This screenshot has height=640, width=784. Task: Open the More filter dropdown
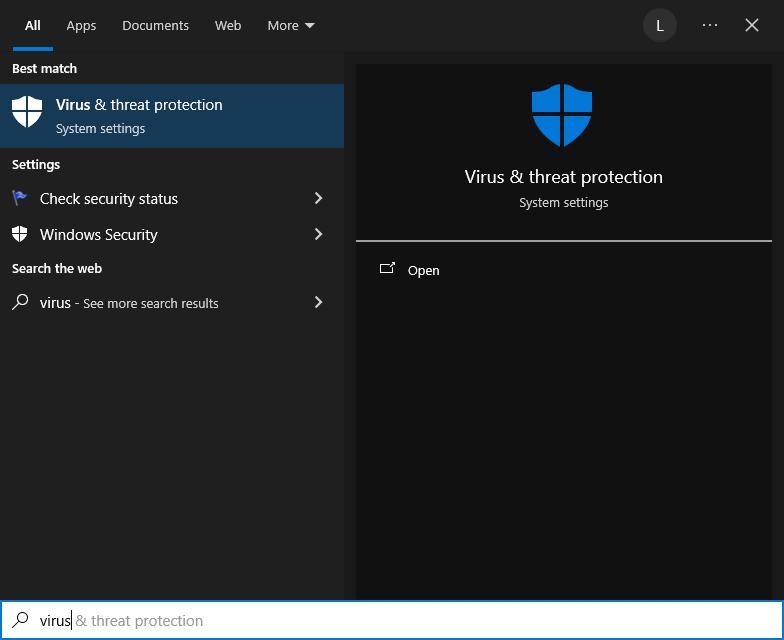(291, 26)
